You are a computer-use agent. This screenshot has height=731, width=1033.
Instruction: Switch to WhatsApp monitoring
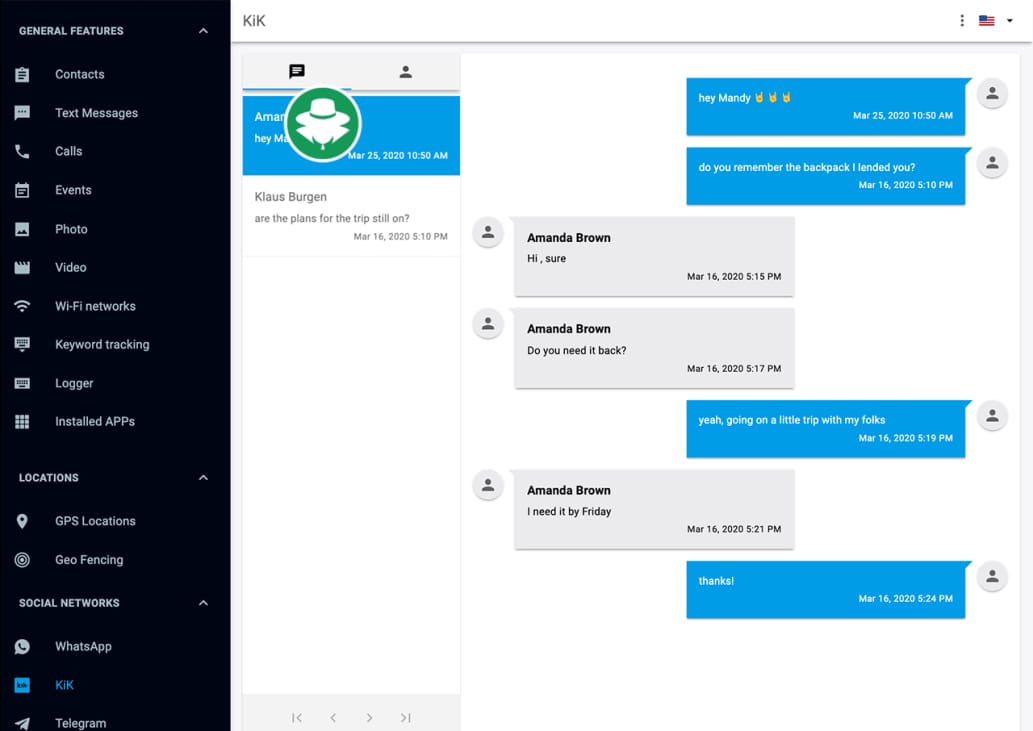pyautogui.click(x=85, y=646)
